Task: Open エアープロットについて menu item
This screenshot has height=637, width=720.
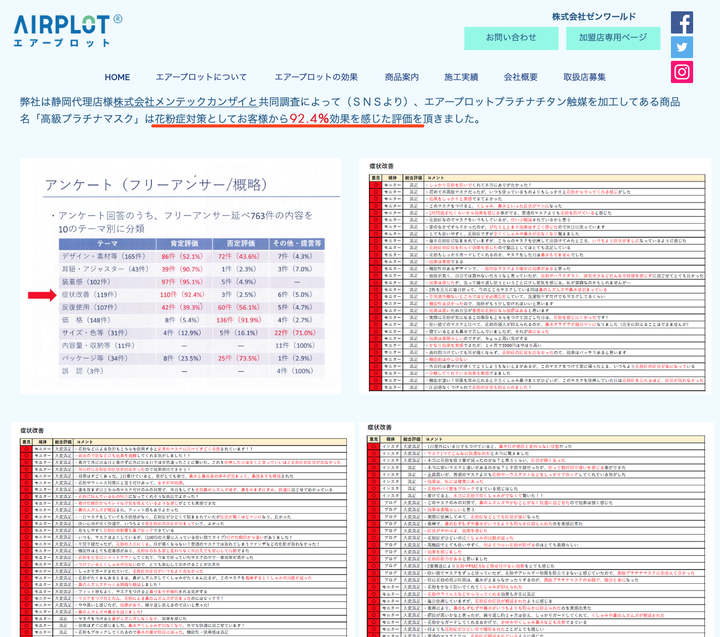Action: (x=201, y=77)
